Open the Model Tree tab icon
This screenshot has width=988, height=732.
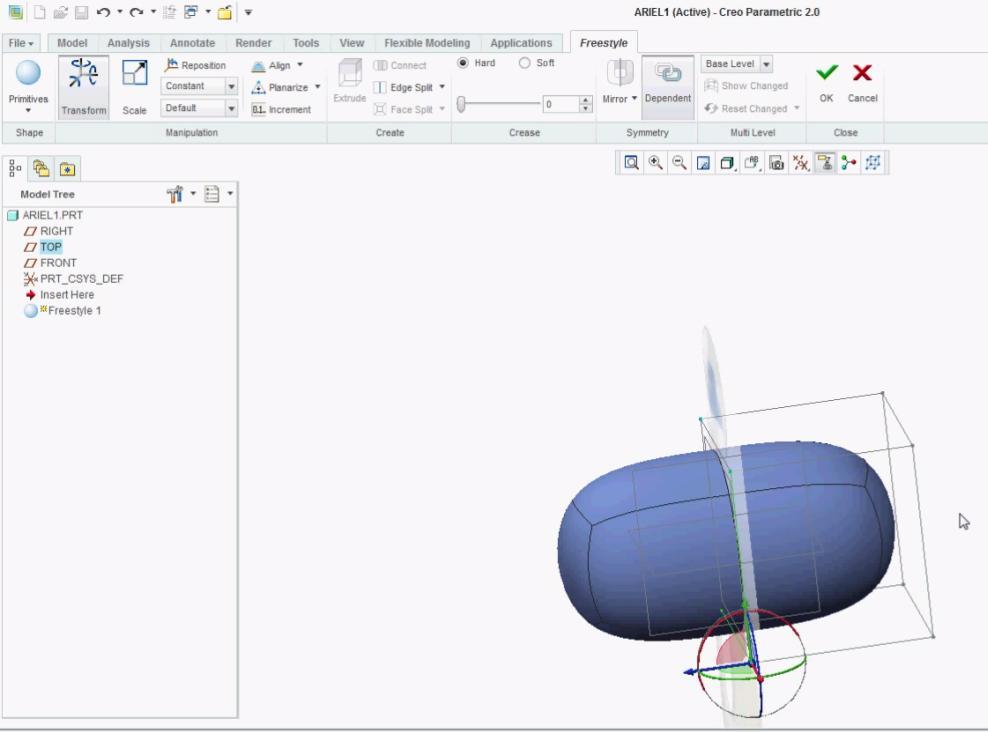(16, 168)
